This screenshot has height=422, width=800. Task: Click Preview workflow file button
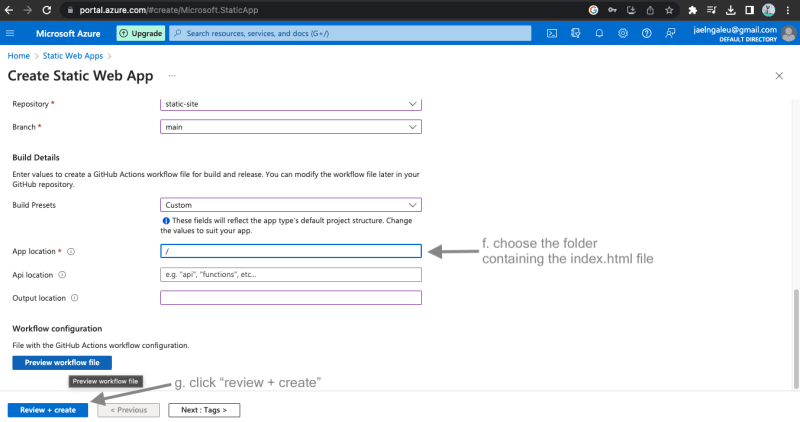click(x=62, y=363)
